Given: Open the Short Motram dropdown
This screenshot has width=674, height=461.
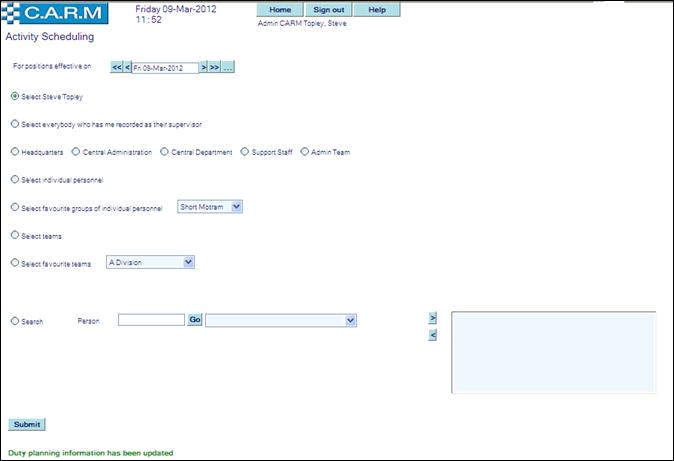Looking at the screenshot, I should (x=210, y=206).
